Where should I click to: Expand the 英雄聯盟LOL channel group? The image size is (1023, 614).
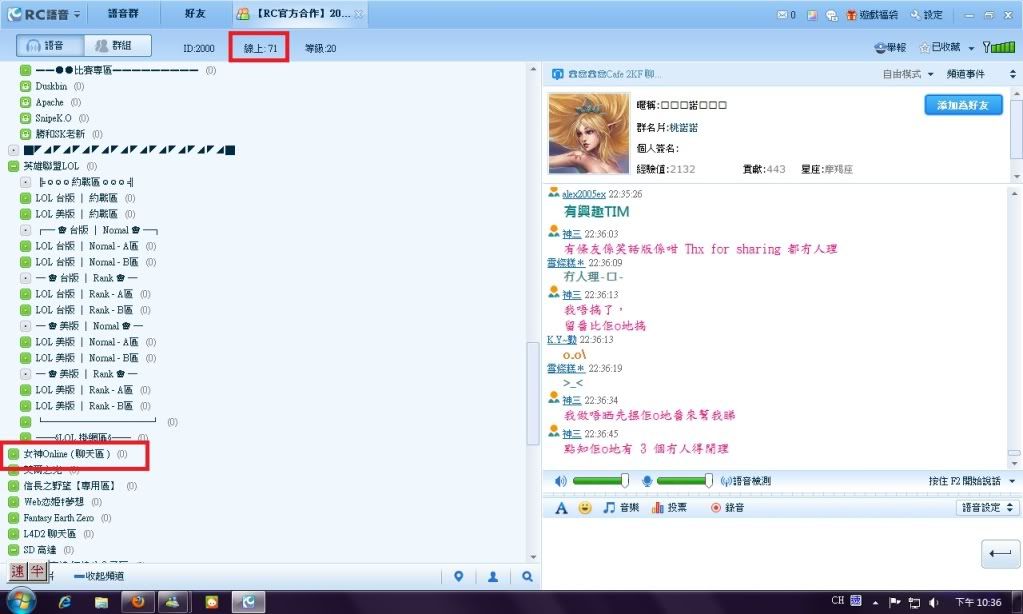pyautogui.click(x=13, y=166)
